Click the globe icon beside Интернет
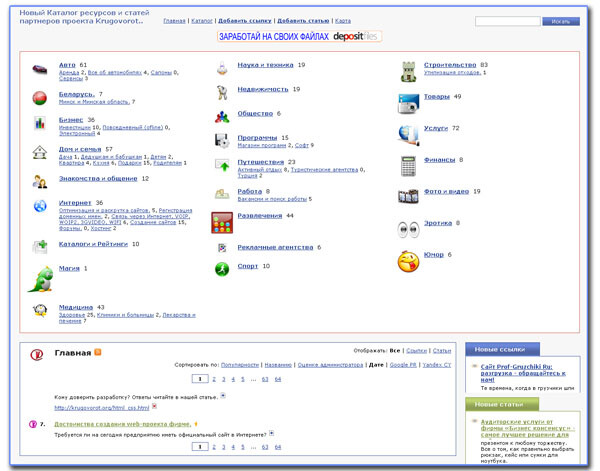Viewport: 600px width, 471px height. [x=40, y=206]
